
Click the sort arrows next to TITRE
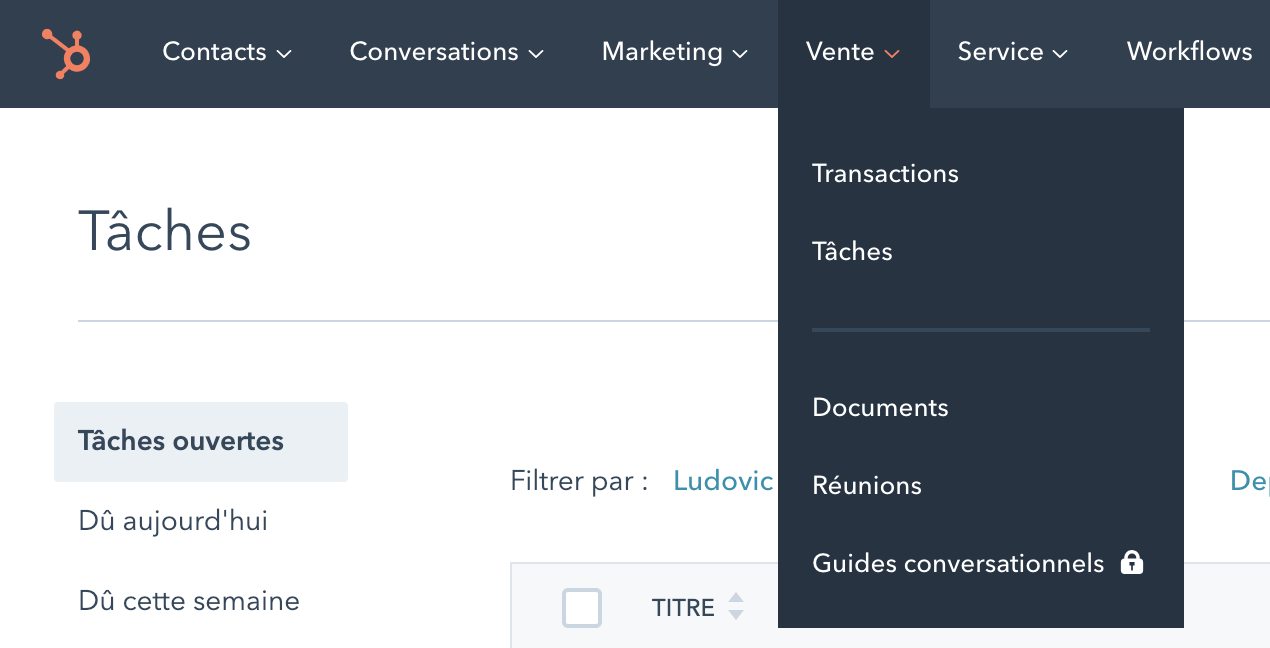point(736,607)
